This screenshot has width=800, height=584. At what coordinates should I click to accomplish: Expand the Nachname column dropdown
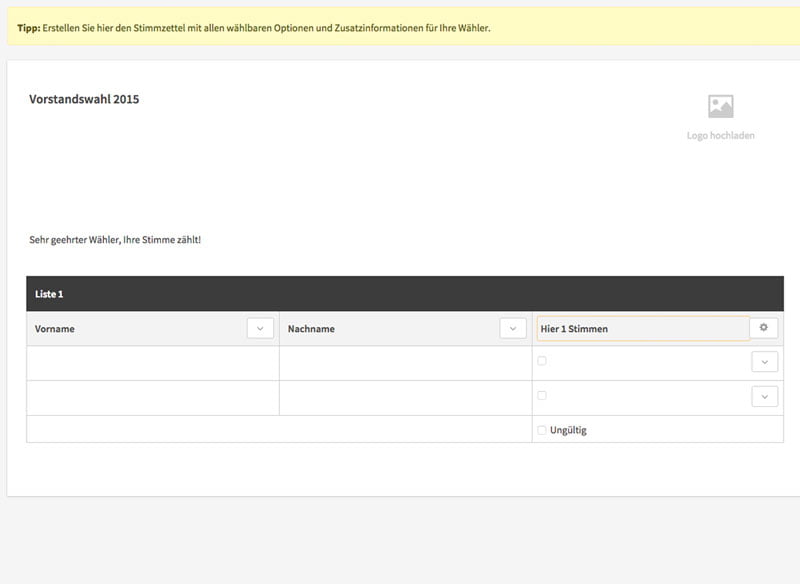pos(512,328)
